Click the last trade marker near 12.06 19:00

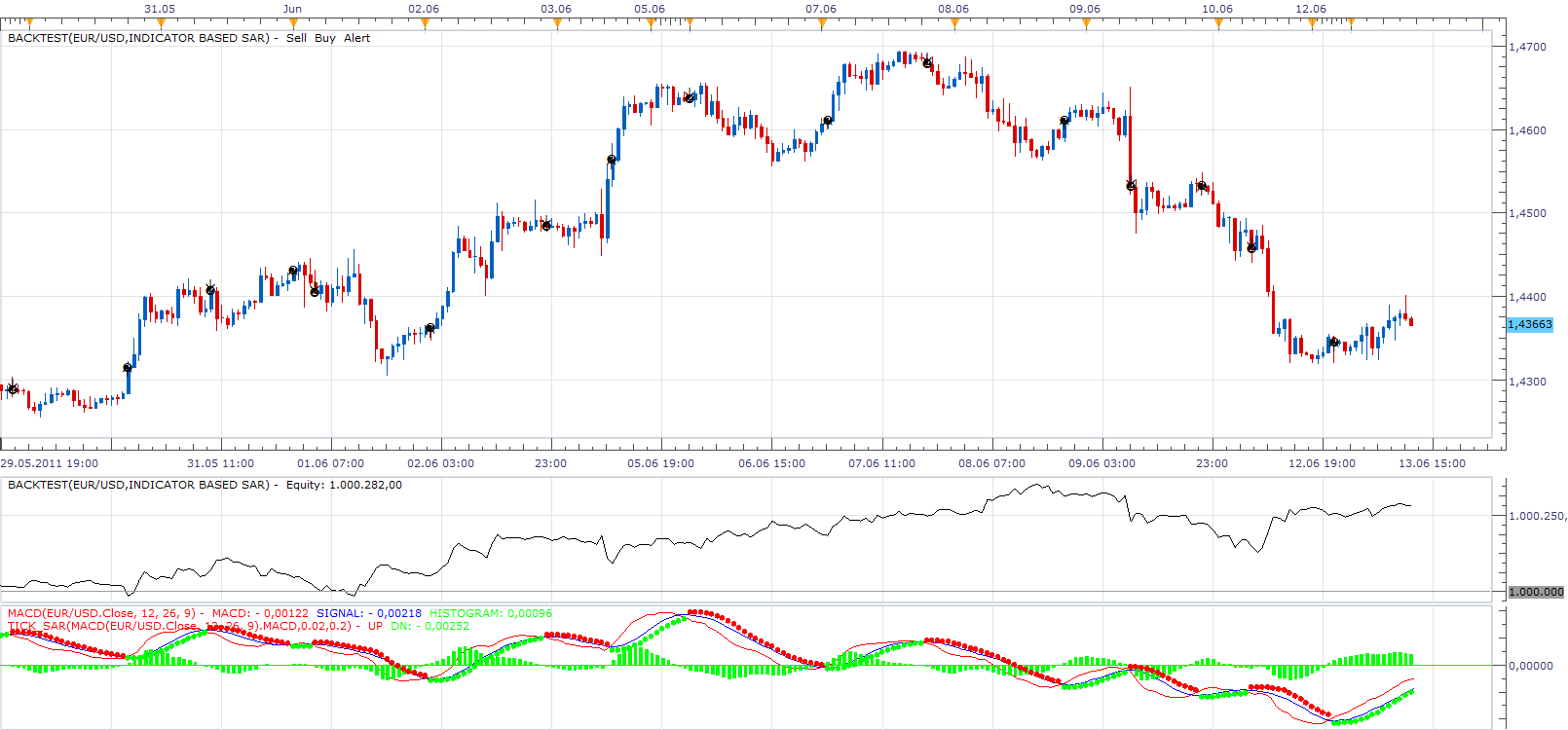click(1334, 343)
